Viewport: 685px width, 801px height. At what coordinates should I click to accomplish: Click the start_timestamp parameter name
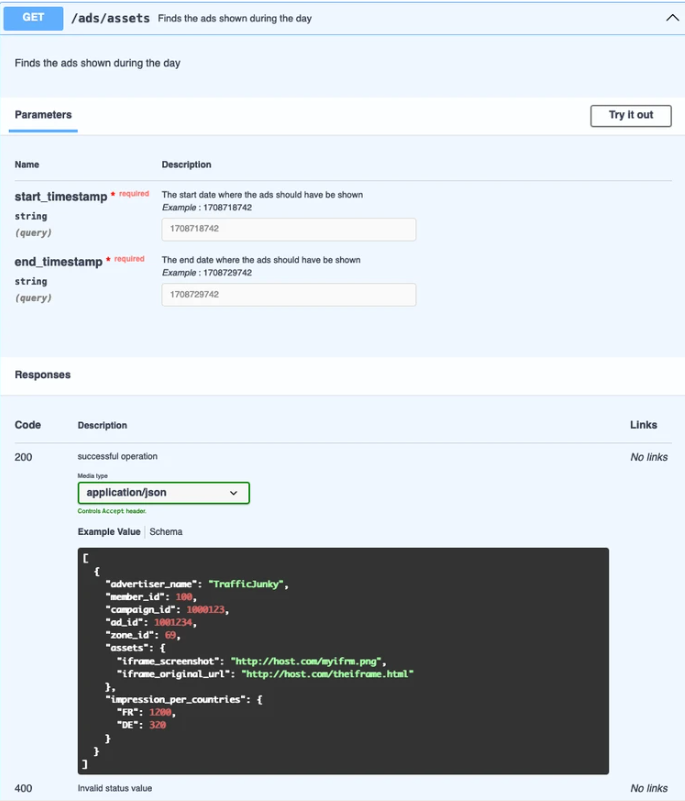tap(60, 197)
